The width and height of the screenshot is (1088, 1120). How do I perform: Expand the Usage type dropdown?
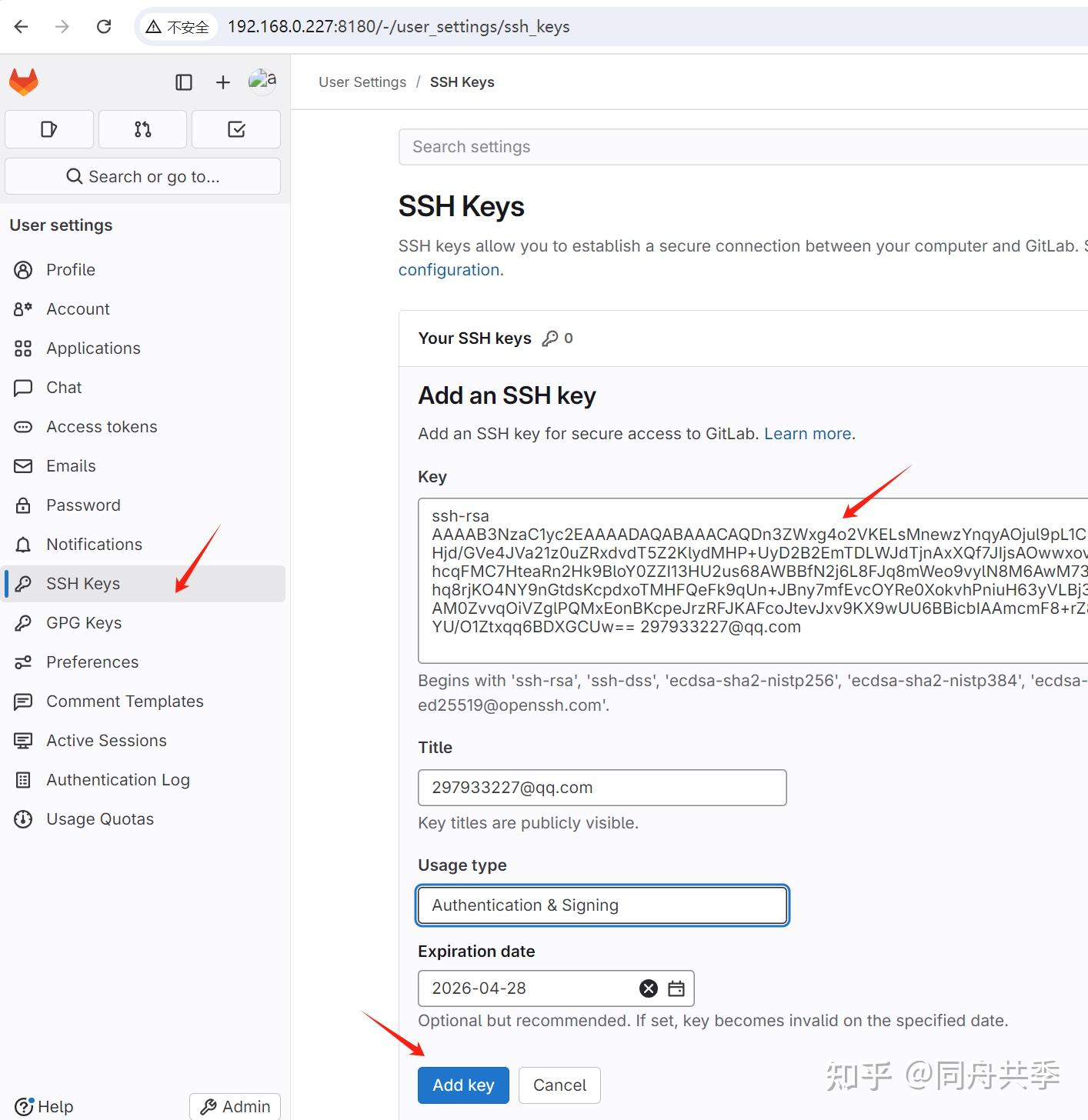602,905
